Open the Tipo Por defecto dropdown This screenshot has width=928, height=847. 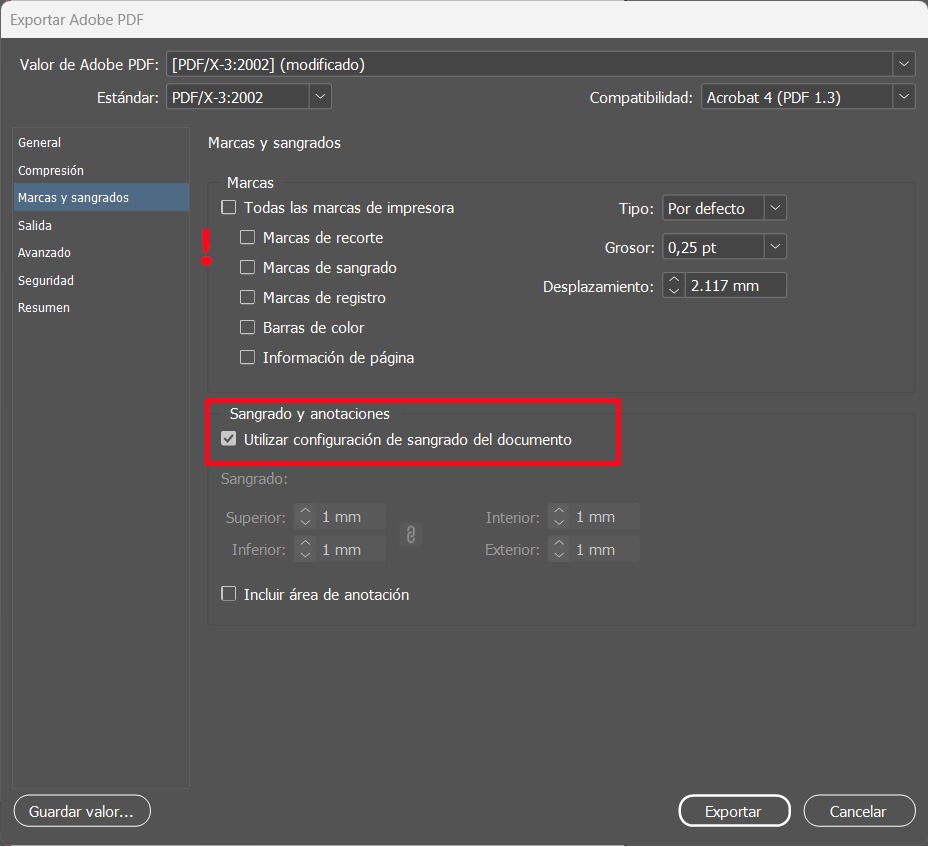tap(775, 208)
